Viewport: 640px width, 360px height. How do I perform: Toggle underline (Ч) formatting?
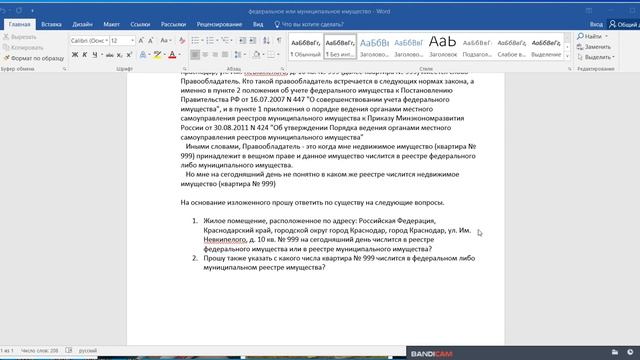coord(95,54)
